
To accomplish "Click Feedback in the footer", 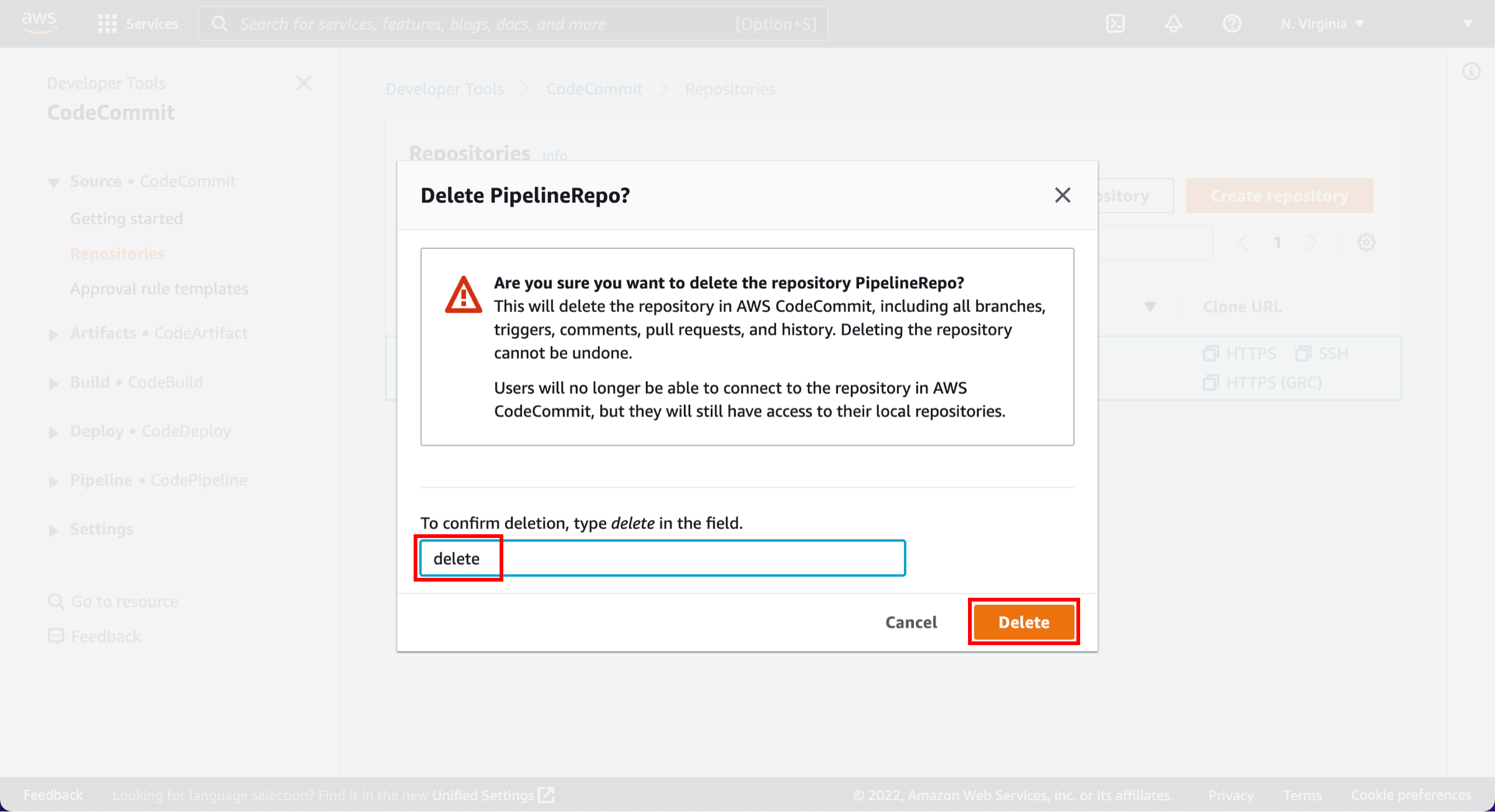I will click(x=53, y=795).
